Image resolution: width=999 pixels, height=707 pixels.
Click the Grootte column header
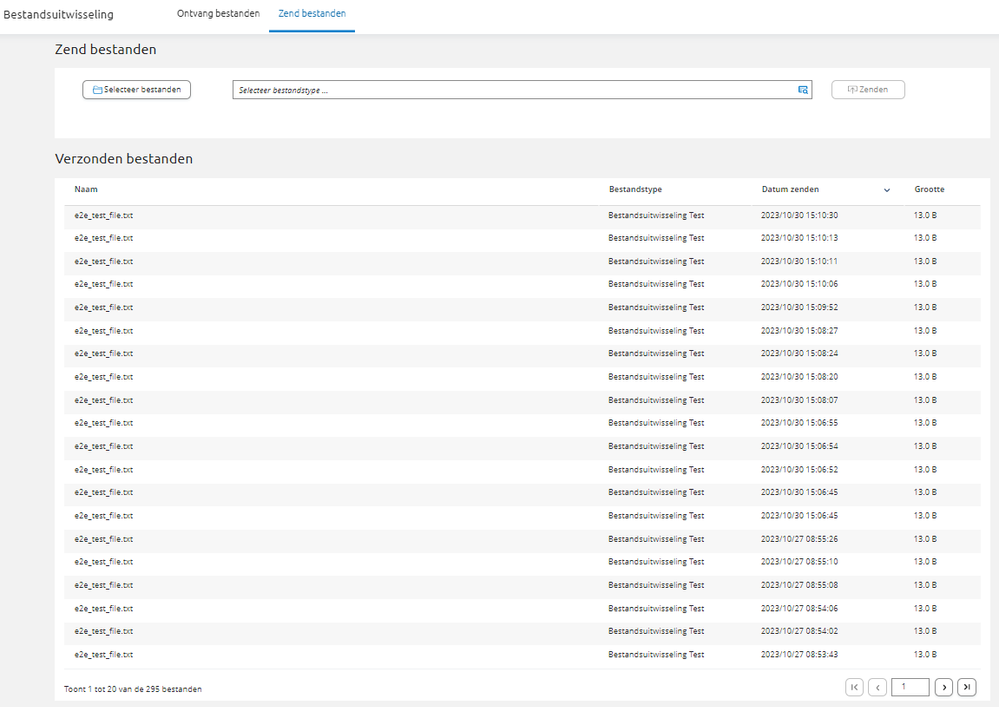point(929,189)
